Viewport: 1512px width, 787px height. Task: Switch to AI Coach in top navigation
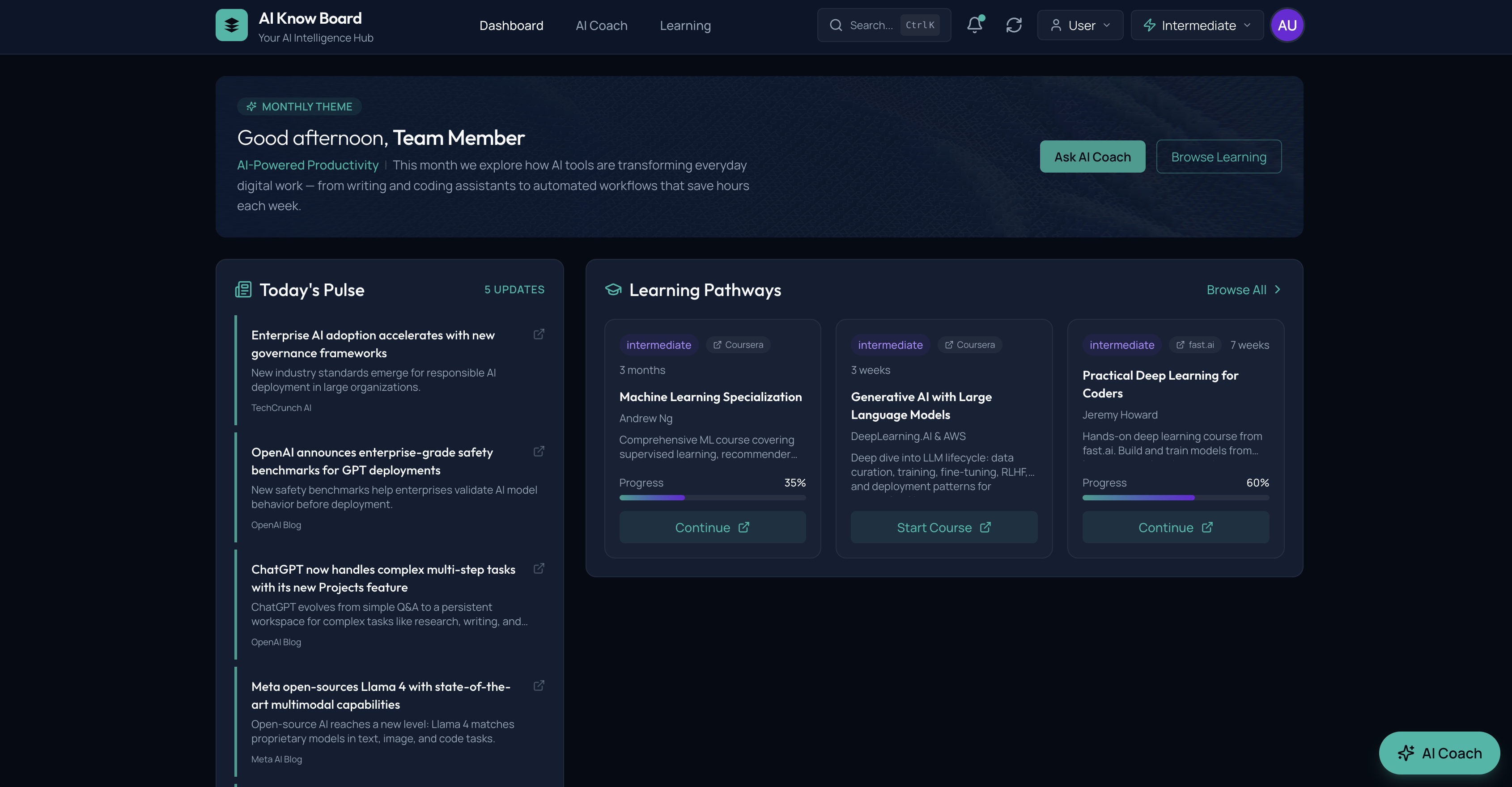click(x=601, y=25)
